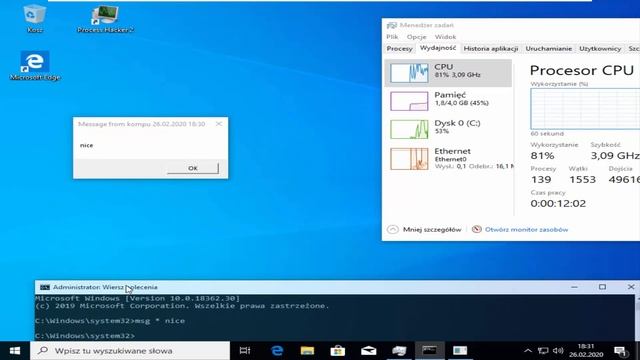Viewport: 640px width, 360px height.
Task: Click the Wiersz polecenia title bar icon
Action: tap(45, 287)
